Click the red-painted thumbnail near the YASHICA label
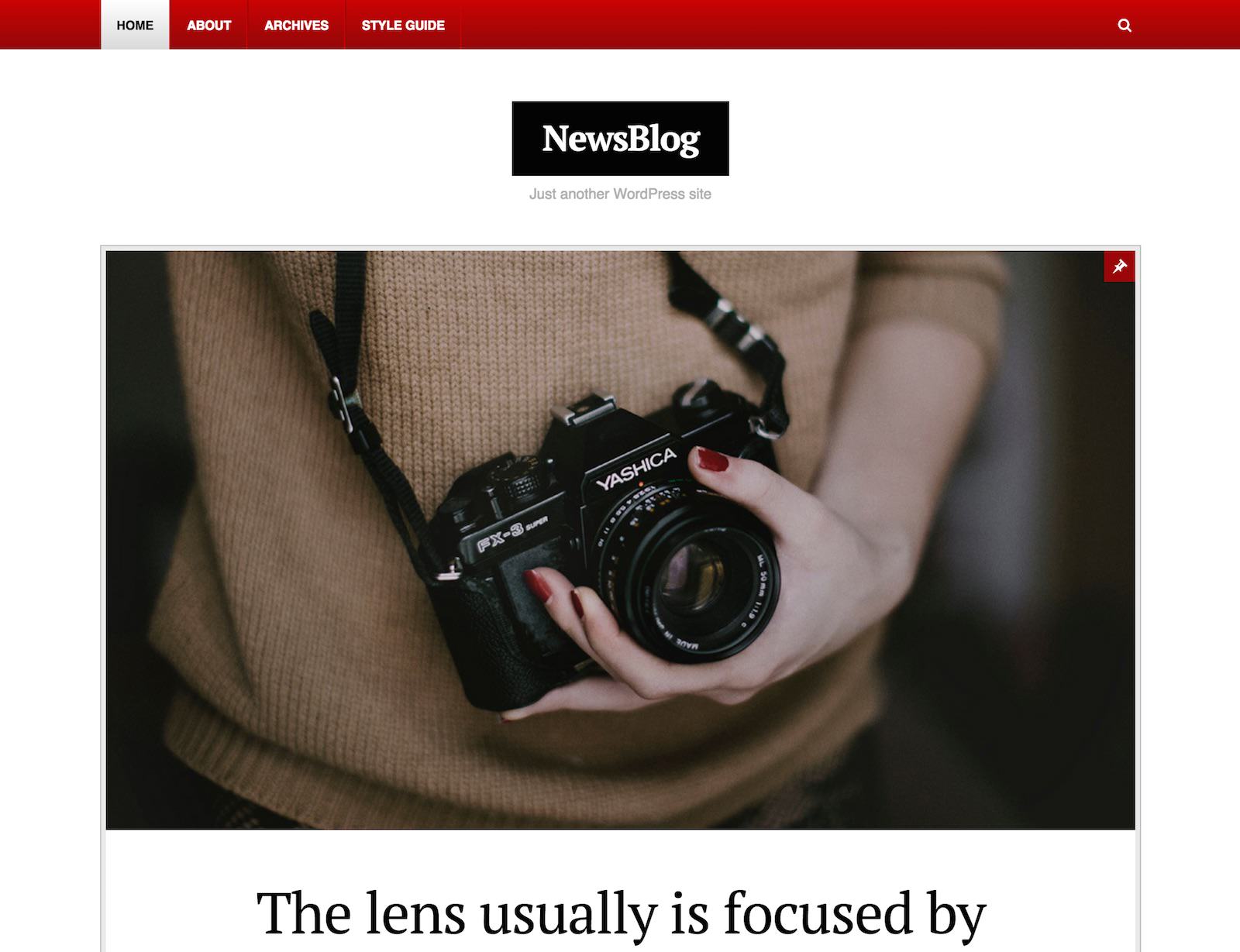The height and width of the screenshot is (952, 1240). [712, 459]
